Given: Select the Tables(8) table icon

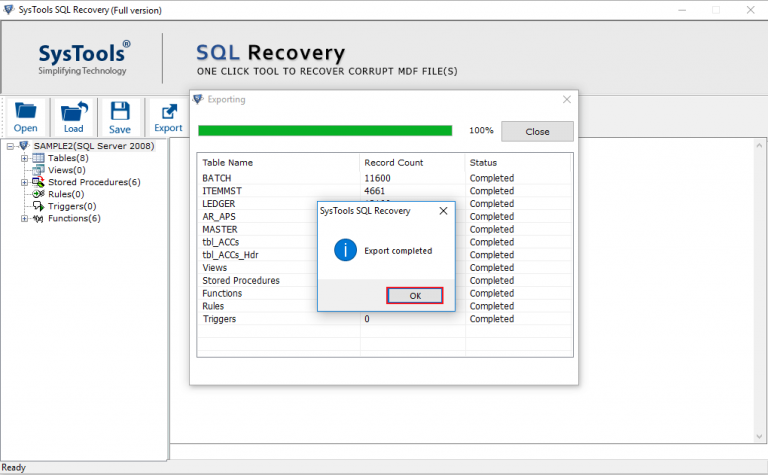Looking at the screenshot, I should (x=38, y=158).
